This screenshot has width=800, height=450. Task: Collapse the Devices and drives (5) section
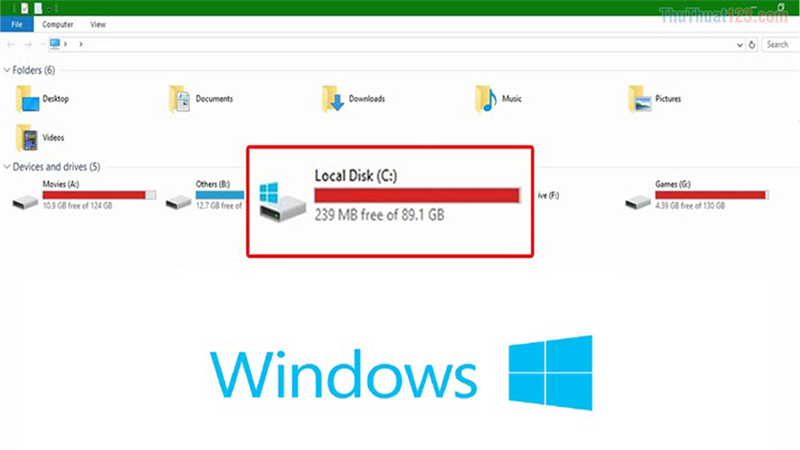click(x=7, y=167)
